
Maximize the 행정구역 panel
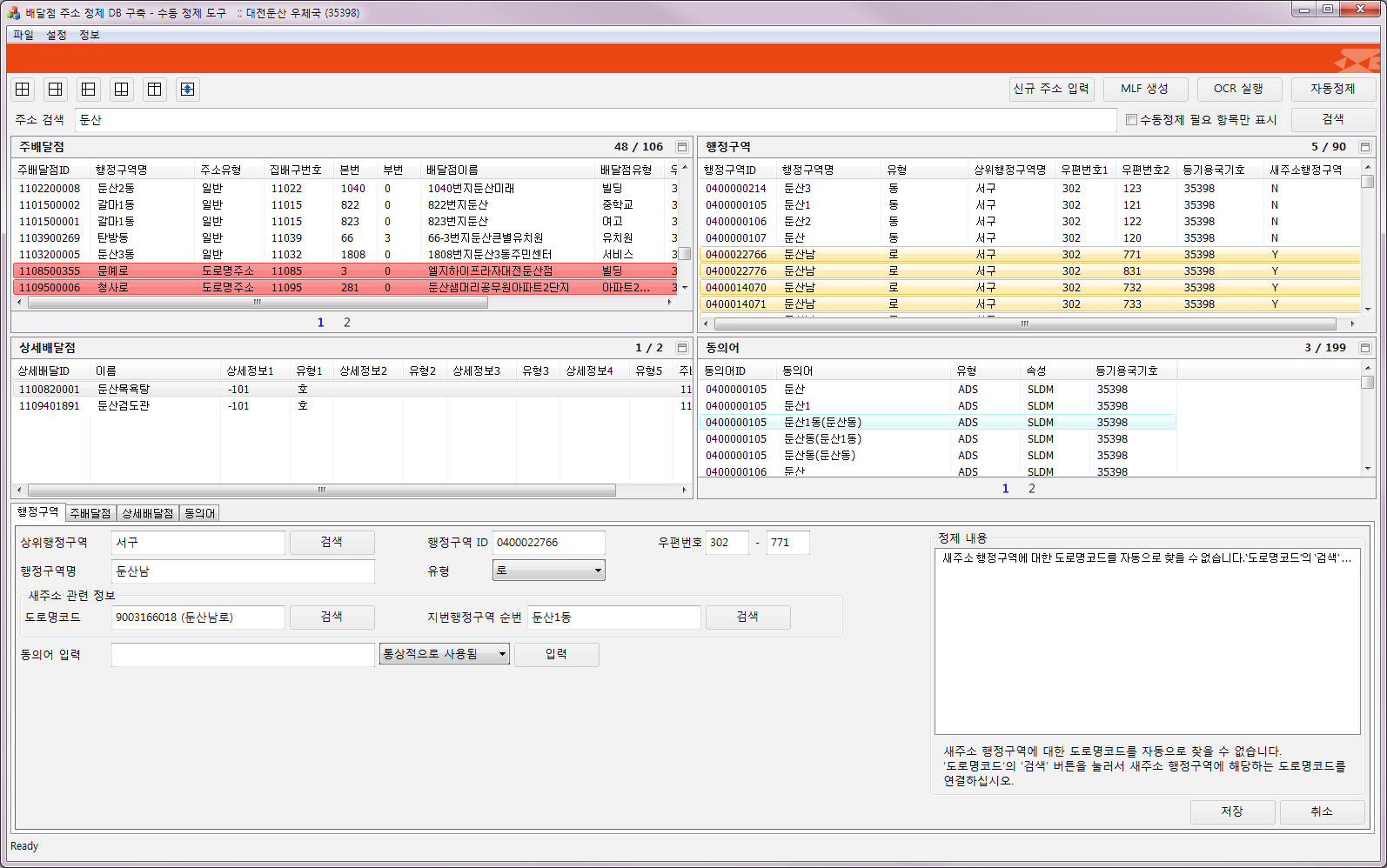point(1365,148)
